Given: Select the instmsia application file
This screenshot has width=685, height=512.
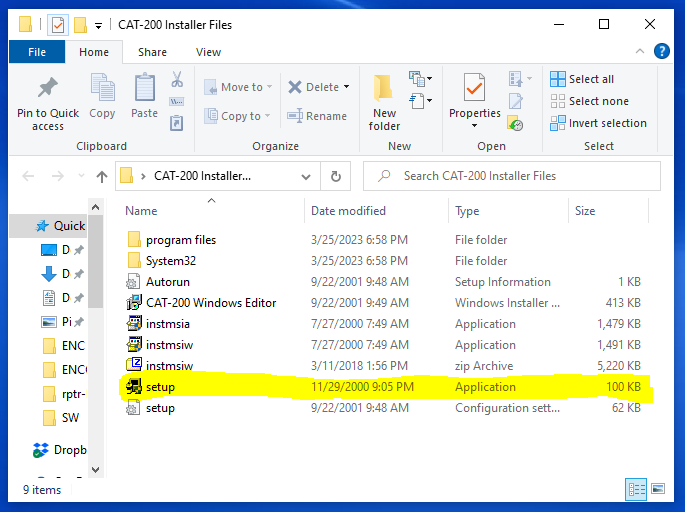Looking at the screenshot, I should pyautogui.click(x=384, y=324).
